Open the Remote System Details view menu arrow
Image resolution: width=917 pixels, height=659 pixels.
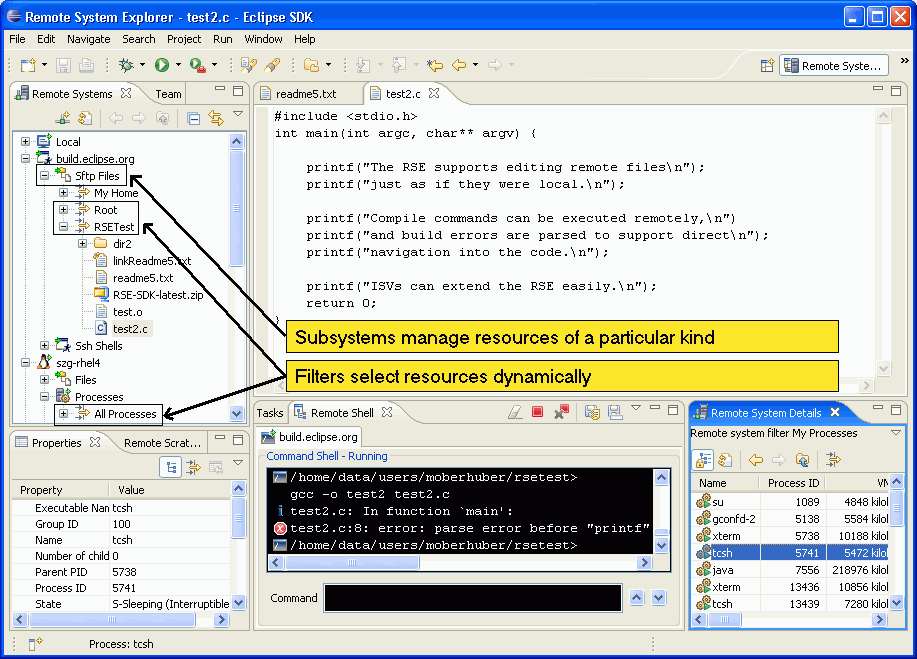pos(896,434)
